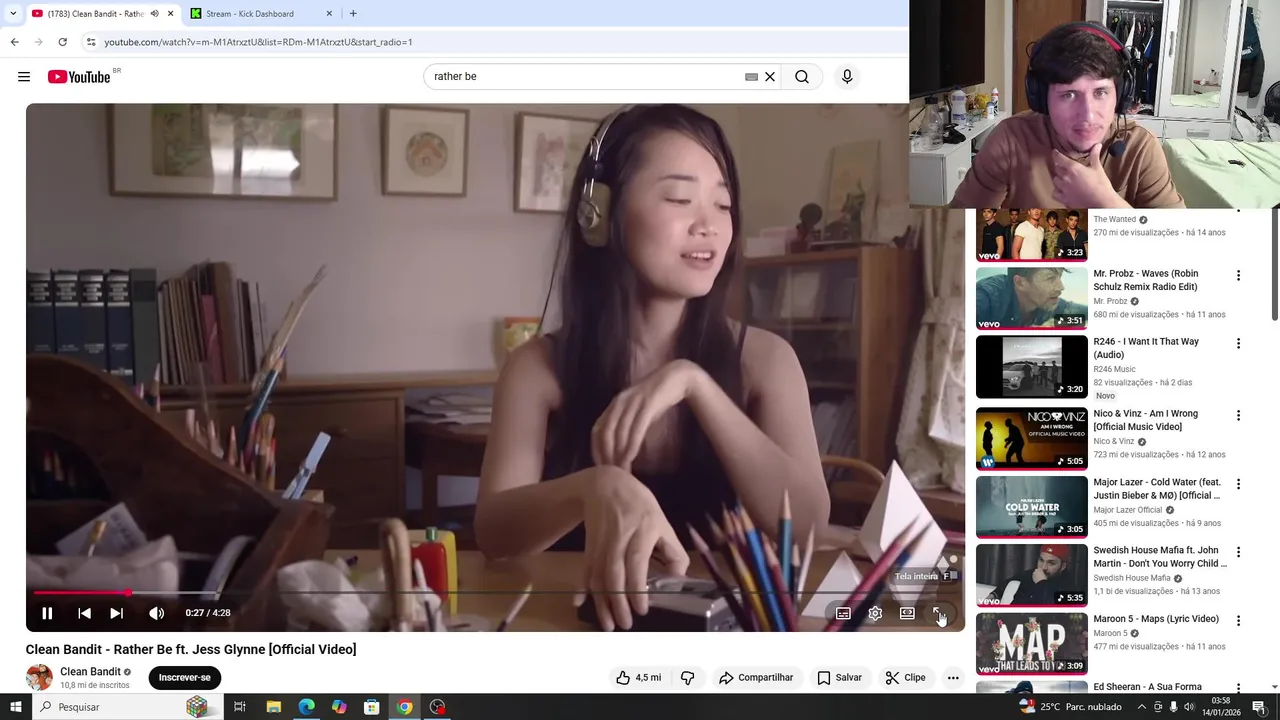Open the YouTube hamburger guide menu
Image resolution: width=1280 pixels, height=720 pixels.
[24, 77]
